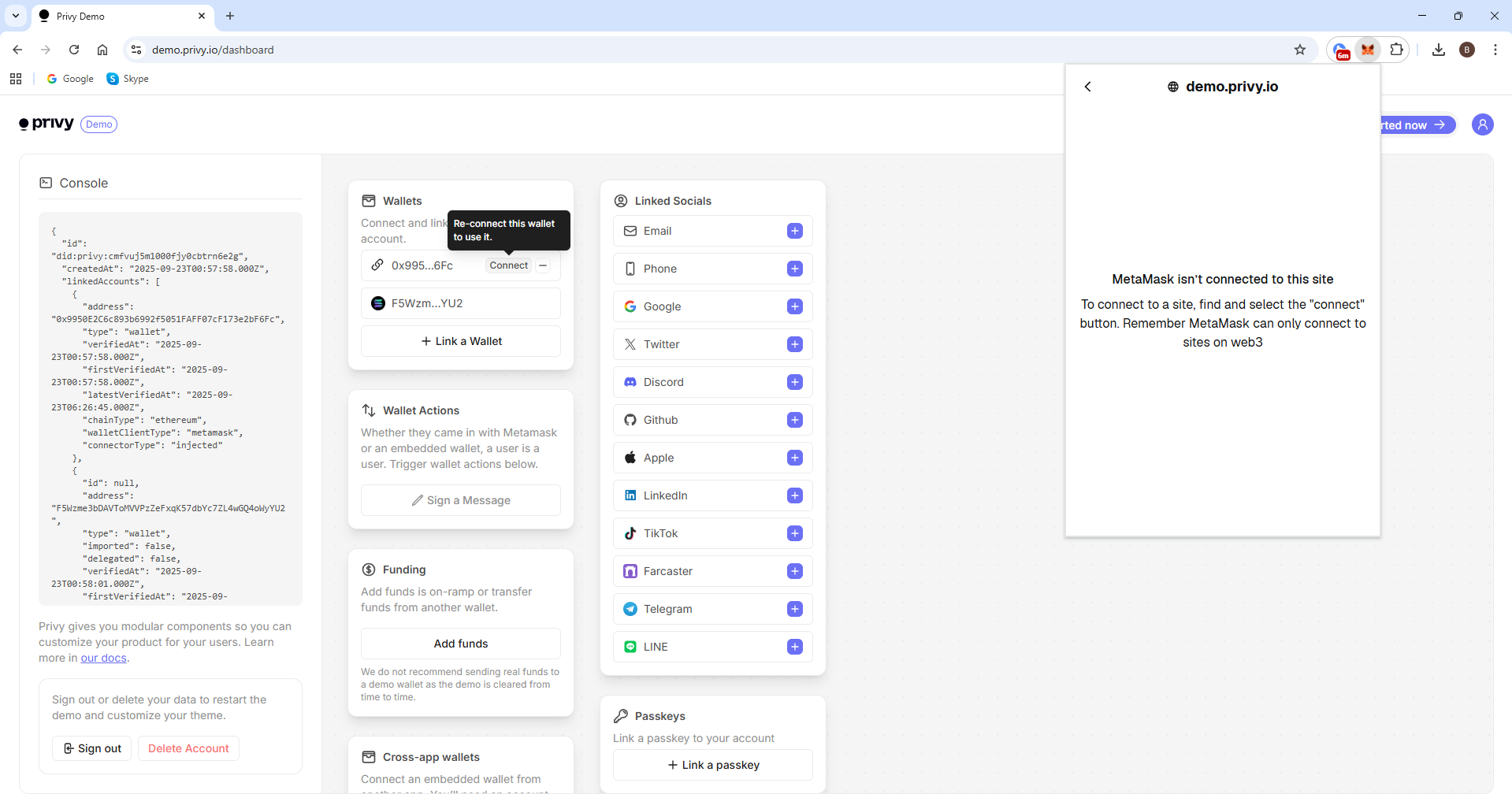Bookmark this page with star icon
1512x809 pixels.
(x=1300, y=50)
